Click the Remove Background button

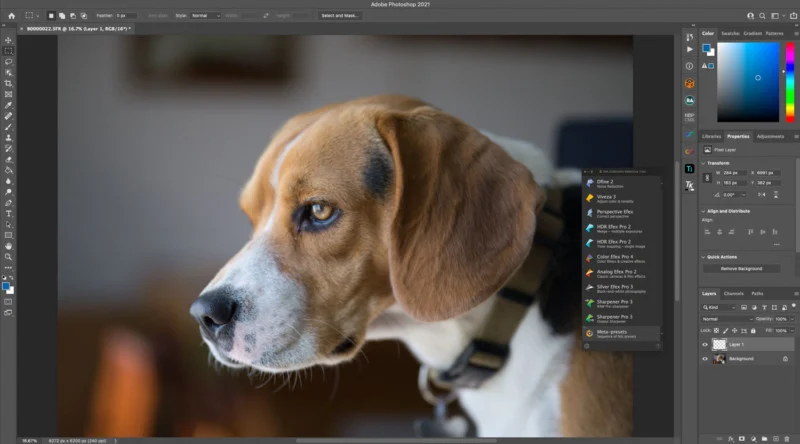(x=742, y=268)
